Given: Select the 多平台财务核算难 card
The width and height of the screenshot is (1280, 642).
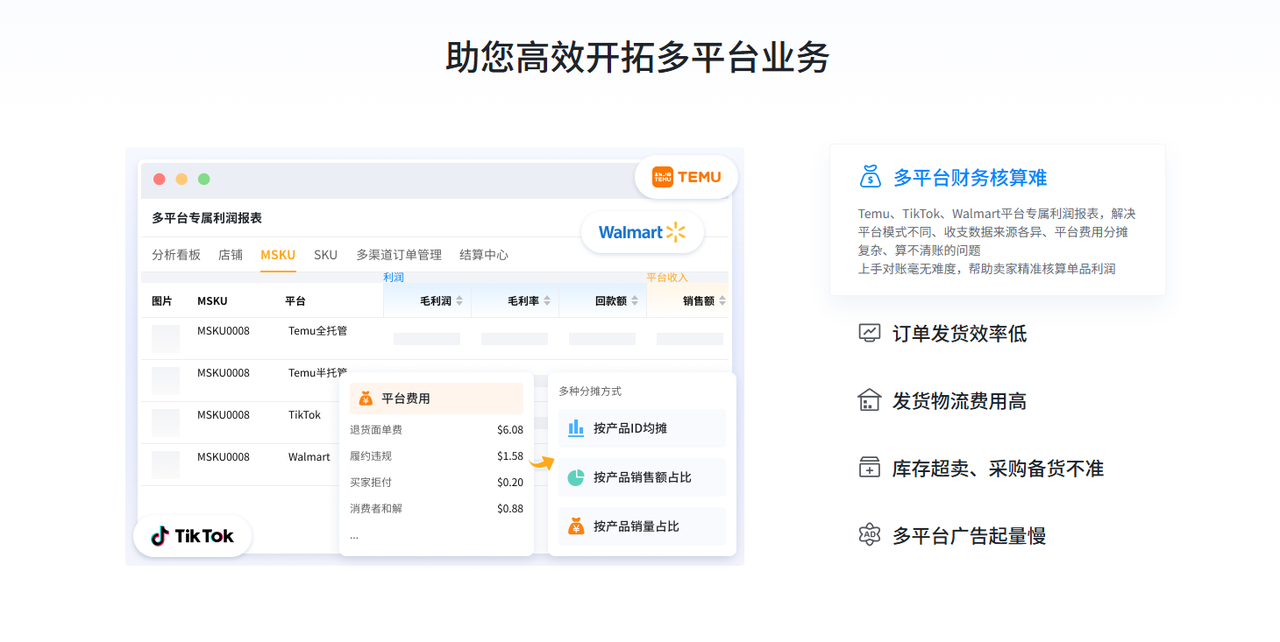Looking at the screenshot, I should pyautogui.click(x=997, y=219).
